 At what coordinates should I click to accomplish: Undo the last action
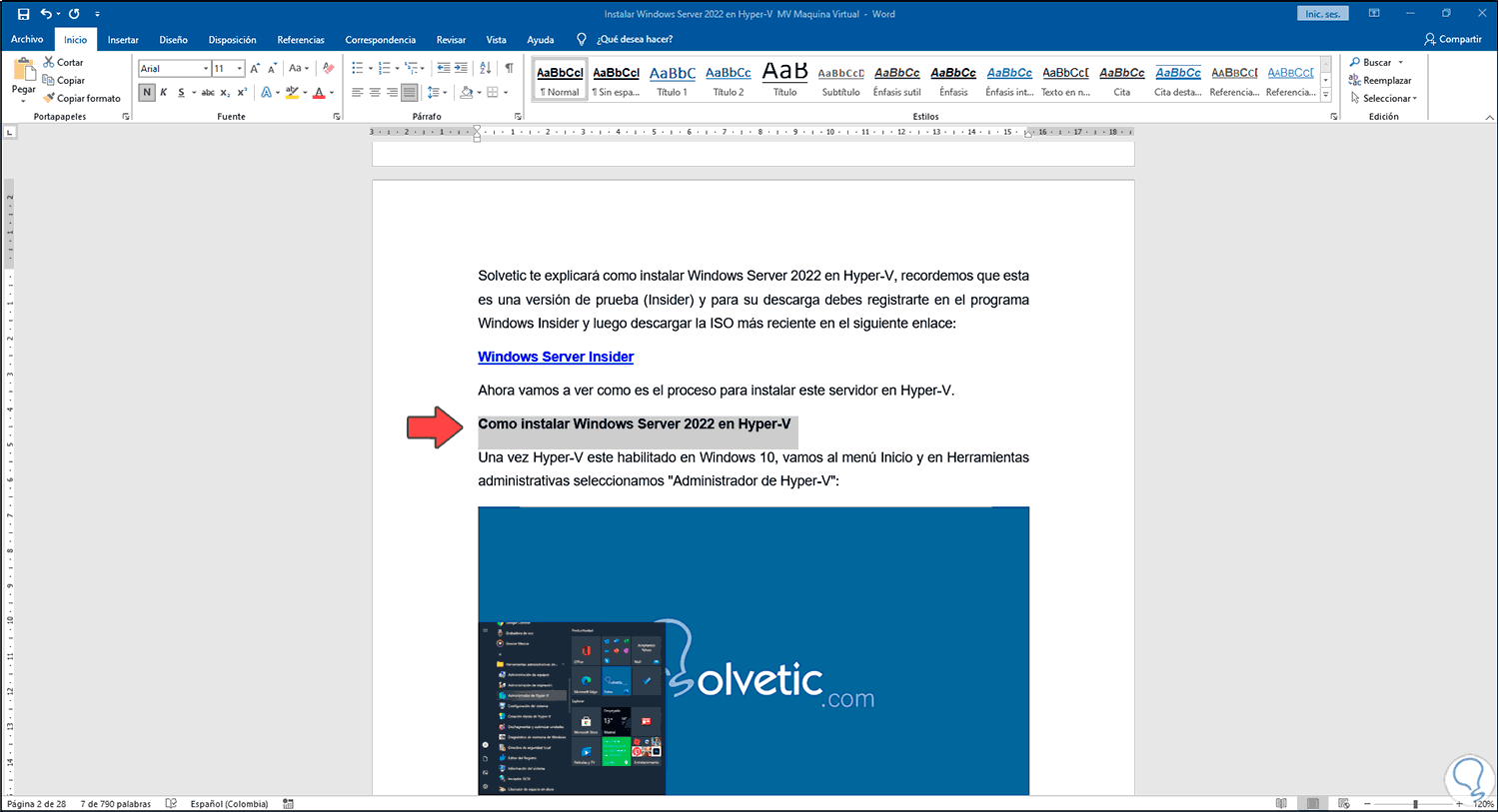(46, 14)
